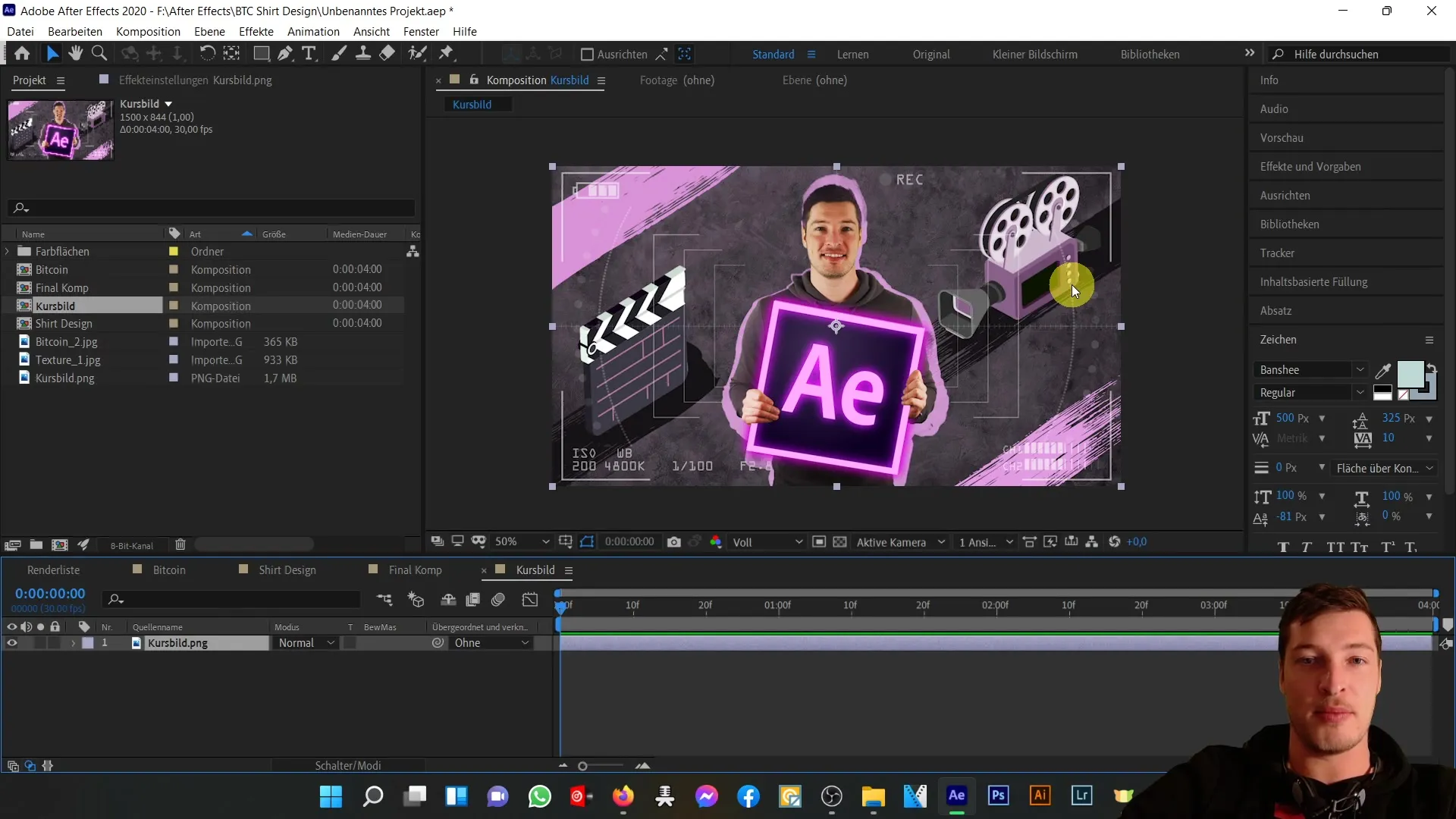The height and width of the screenshot is (819, 1456).
Task: Toggle the lock icon on Kursbild.png layer
Action: click(x=55, y=643)
